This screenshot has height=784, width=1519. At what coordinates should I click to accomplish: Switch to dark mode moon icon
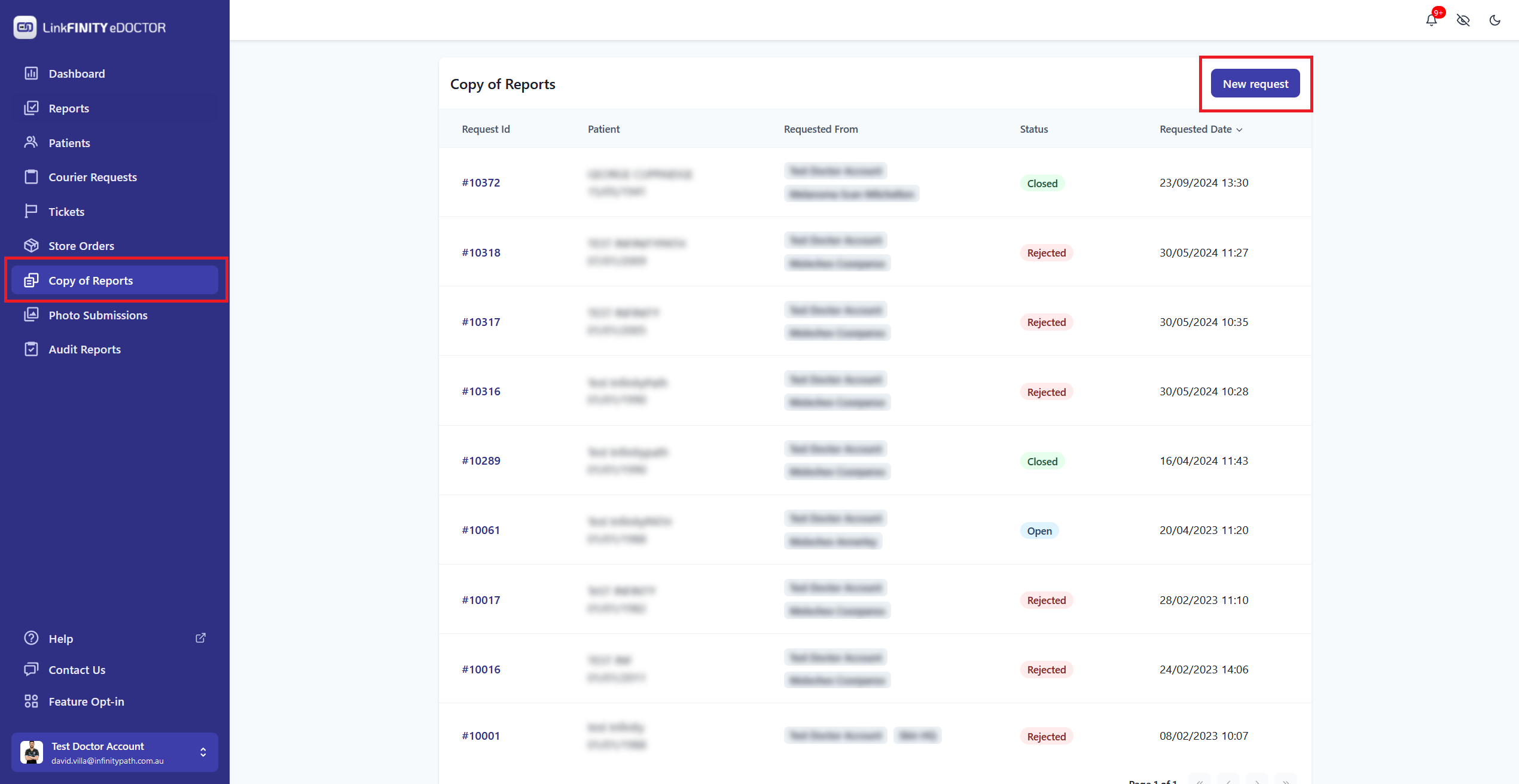(x=1494, y=20)
